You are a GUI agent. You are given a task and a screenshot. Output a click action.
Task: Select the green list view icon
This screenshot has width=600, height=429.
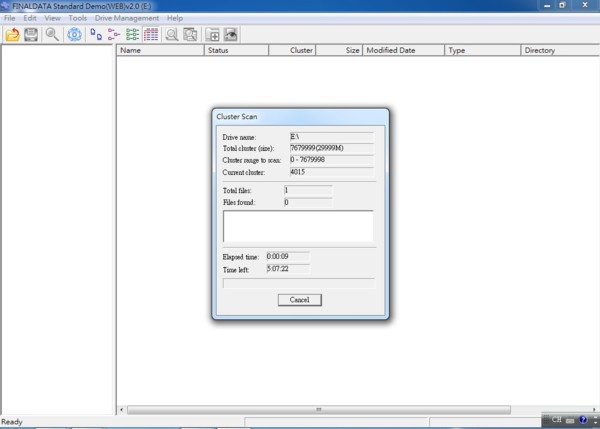pyautogui.click(x=132, y=35)
